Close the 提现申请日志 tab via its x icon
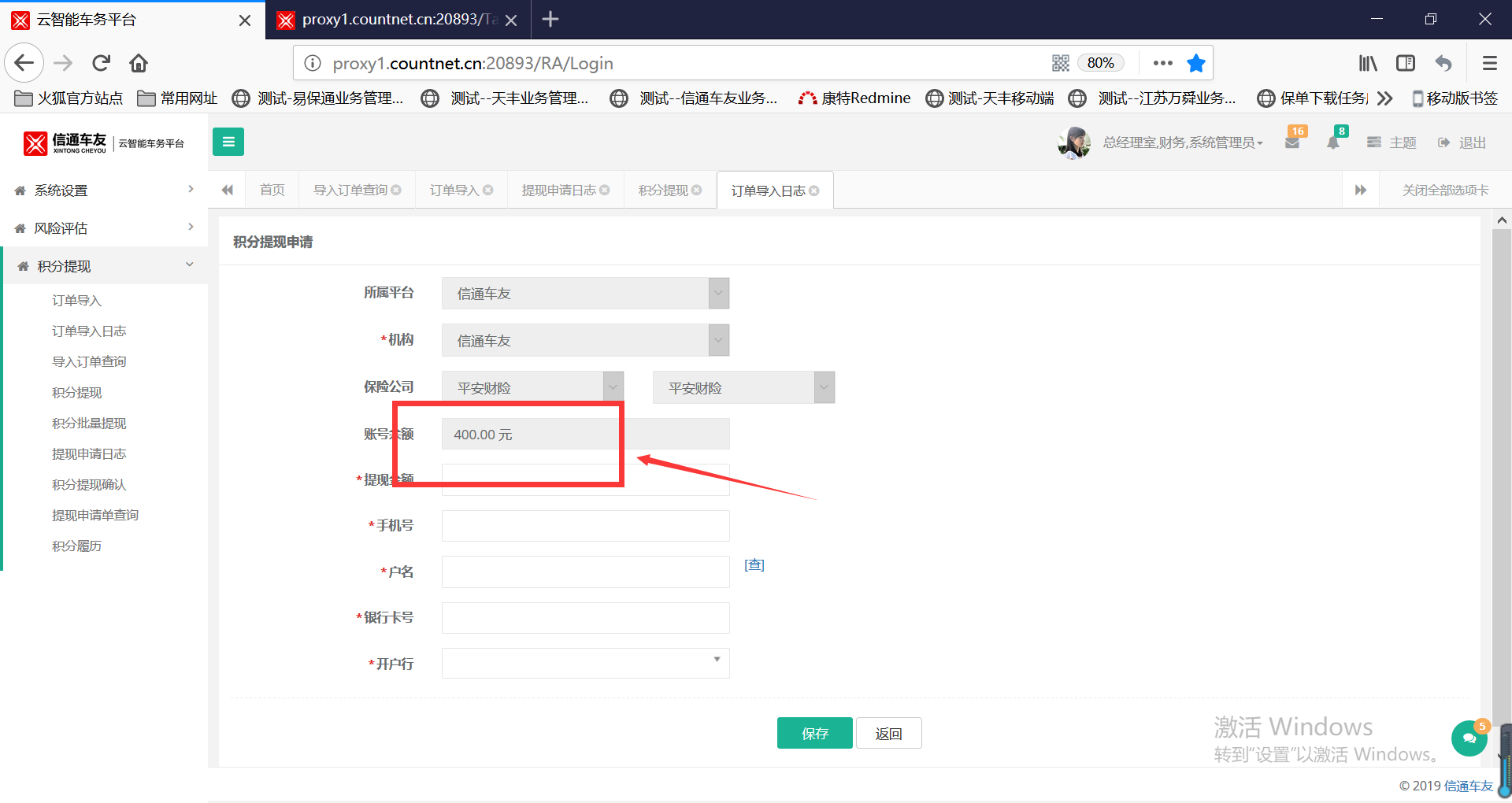This screenshot has width=1512, height=803. point(605,191)
